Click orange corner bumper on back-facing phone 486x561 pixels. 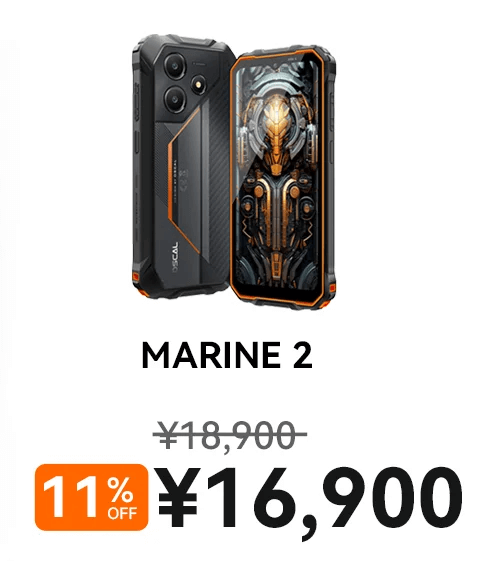(x=136, y=277)
